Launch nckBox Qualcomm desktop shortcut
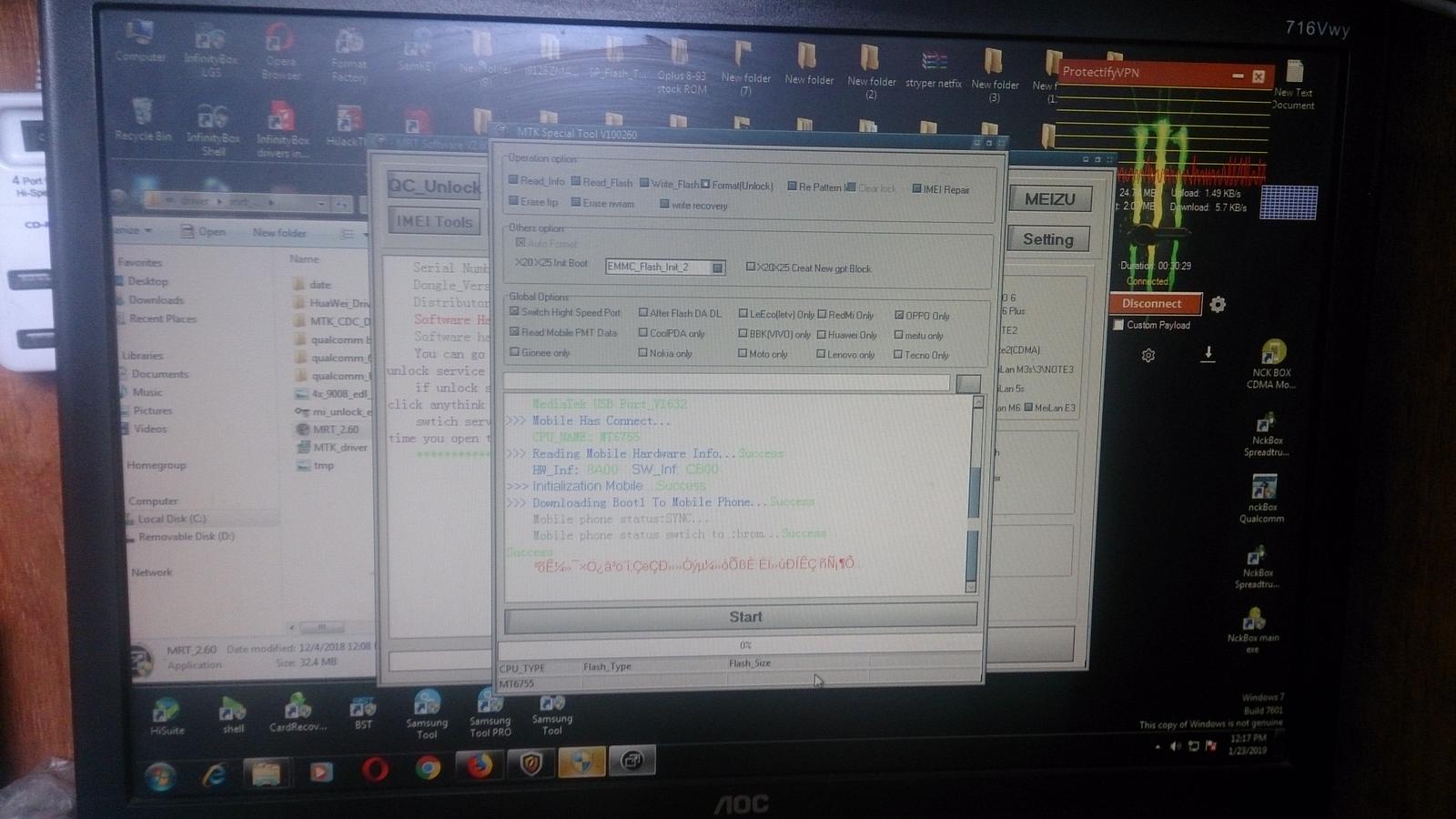This screenshot has width=1456, height=819. pos(1262,499)
